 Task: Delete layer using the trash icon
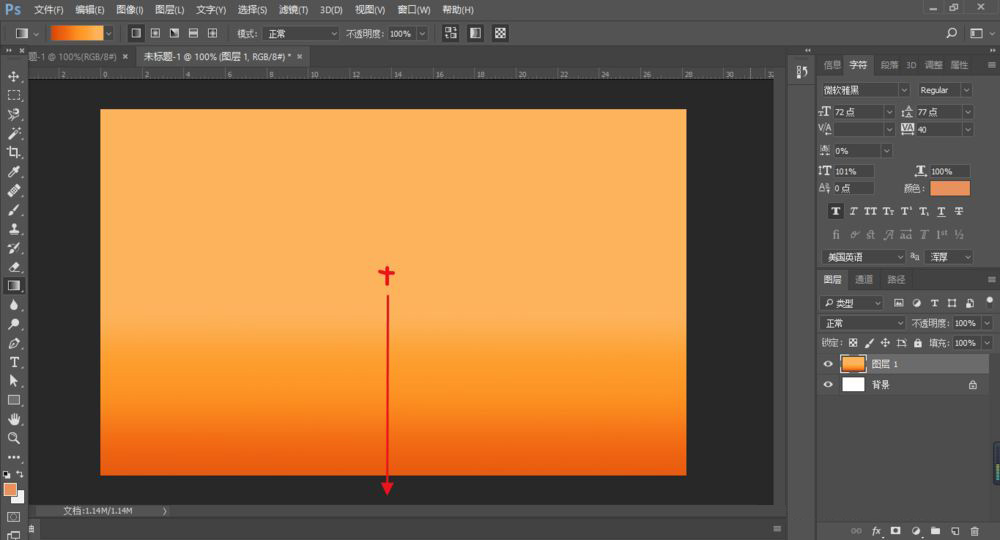974,531
